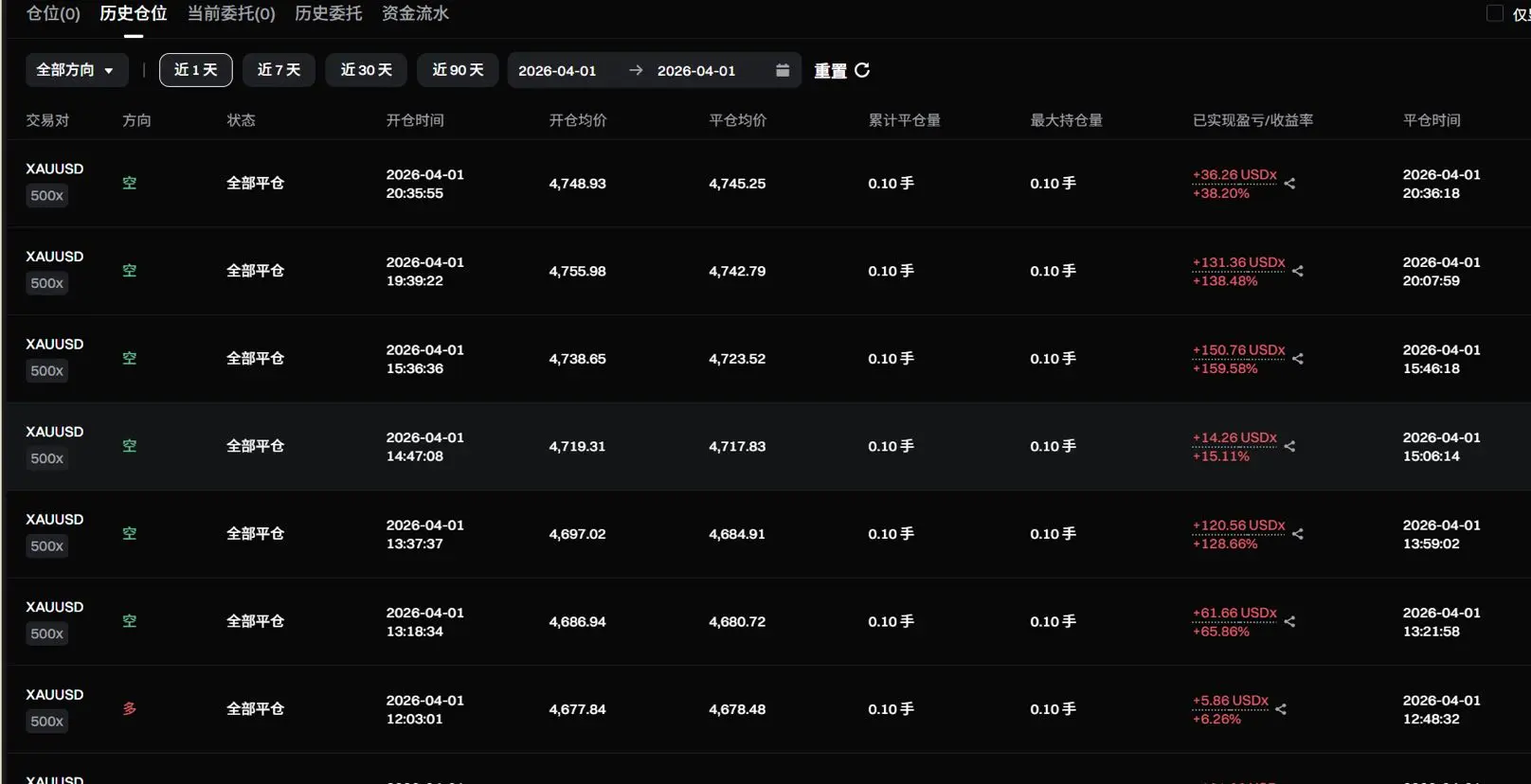Viewport: 1531px width, 784px height.
Task: Select the 近 7 天 filter button
Action: [x=279, y=70]
